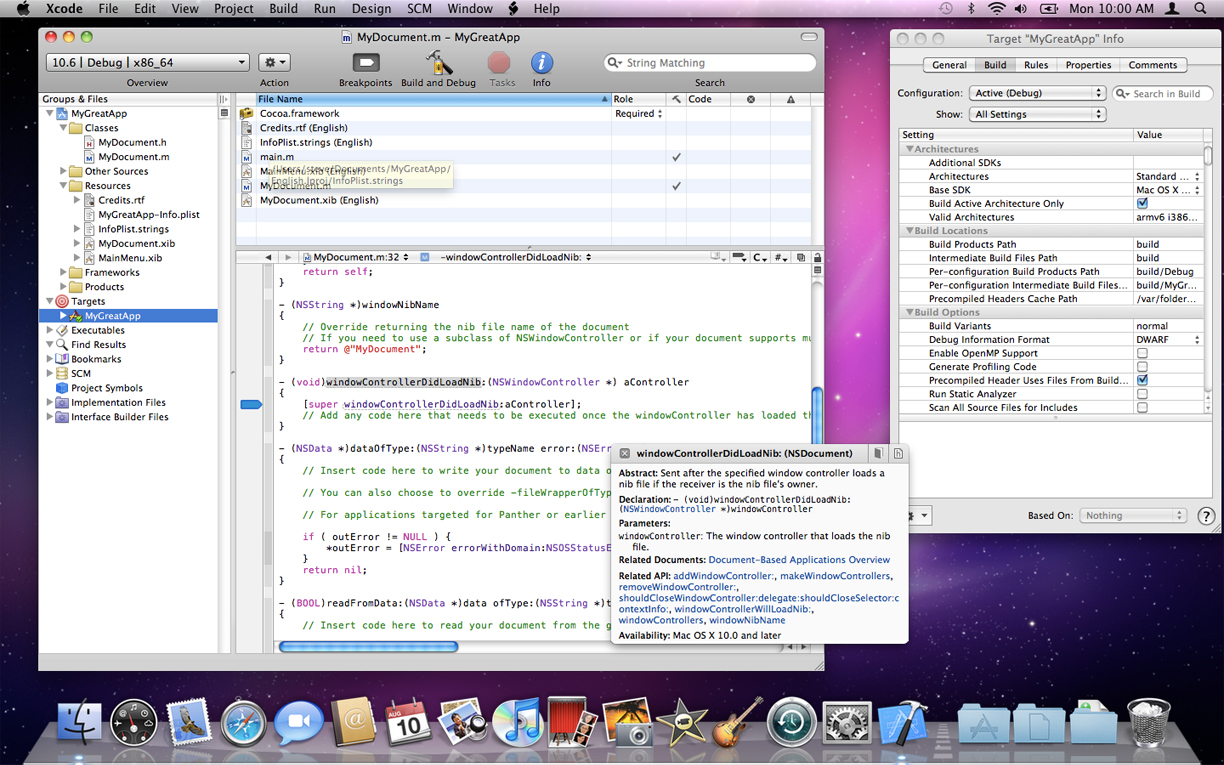The image size is (1224, 765).
Task: Open the Cocoa.framework Role Required popup
Action: (638, 114)
